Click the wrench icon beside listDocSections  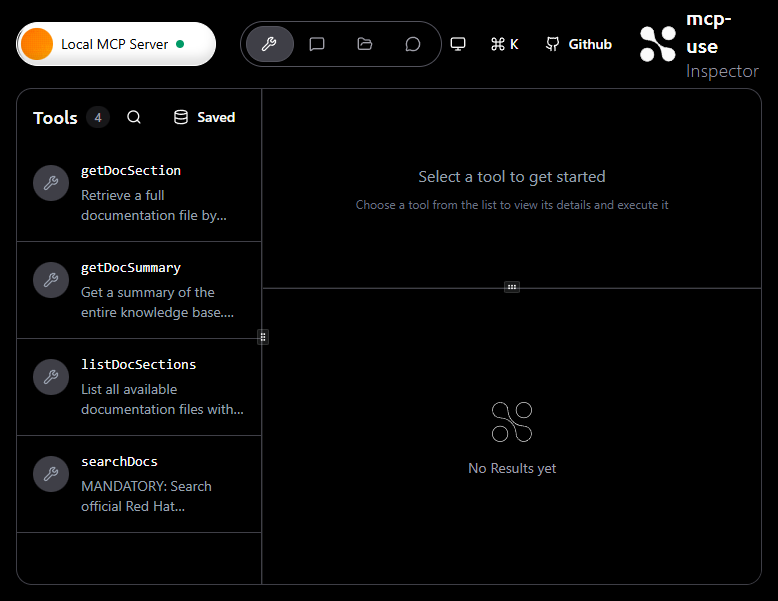[51, 377]
